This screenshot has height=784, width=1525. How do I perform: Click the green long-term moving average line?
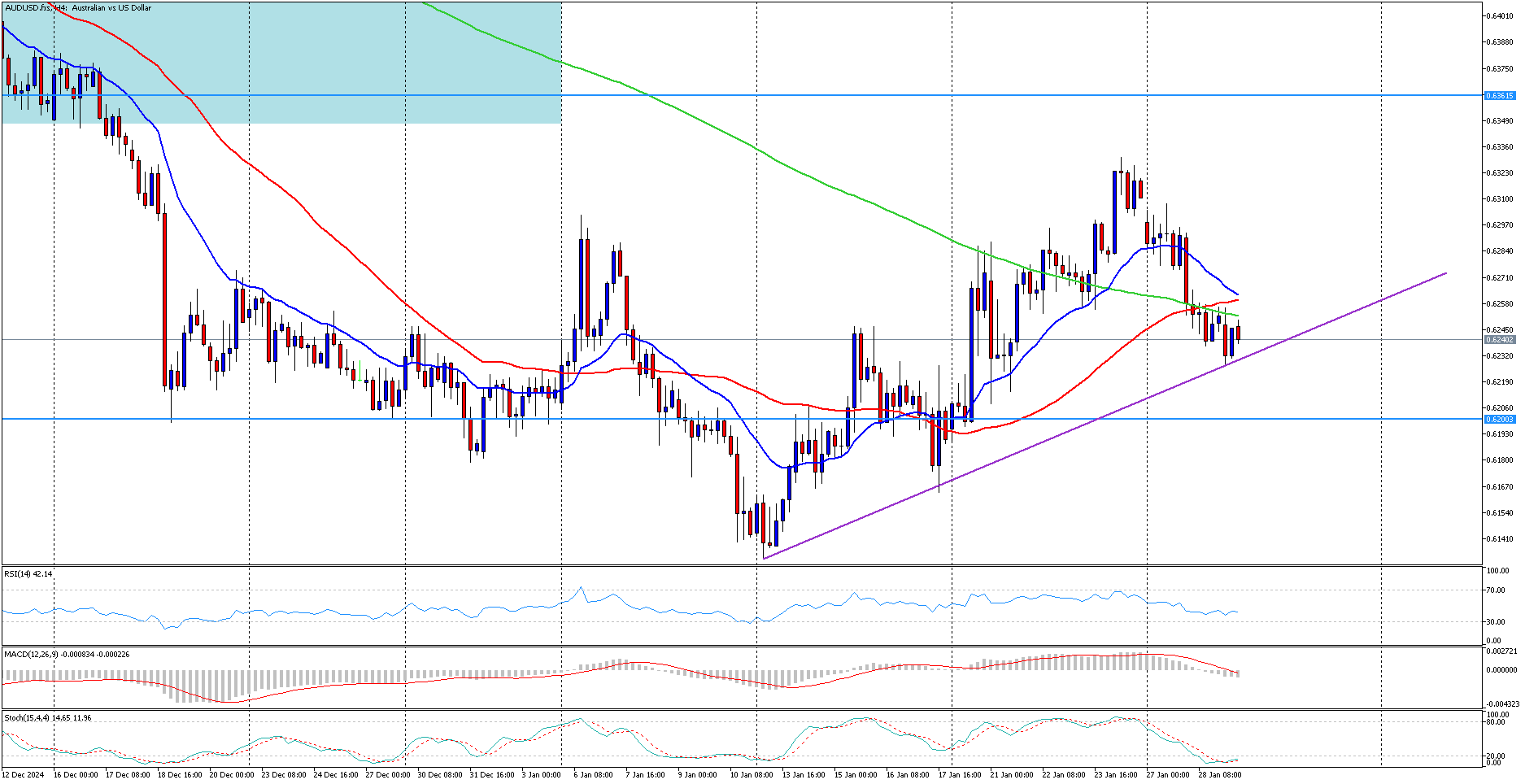pyautogui.click(x=813, y=180)
